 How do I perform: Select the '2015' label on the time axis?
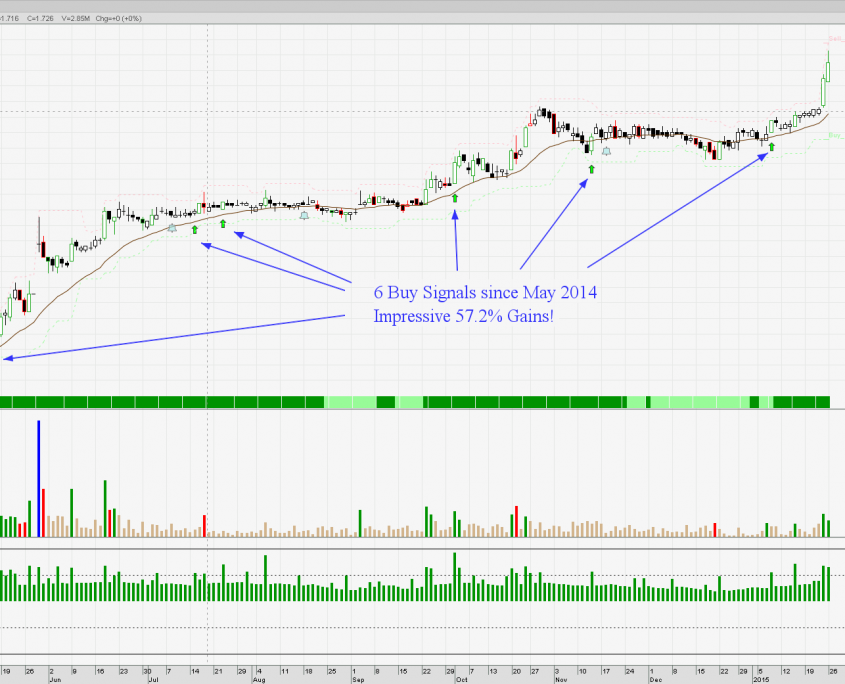click(760, 679)
